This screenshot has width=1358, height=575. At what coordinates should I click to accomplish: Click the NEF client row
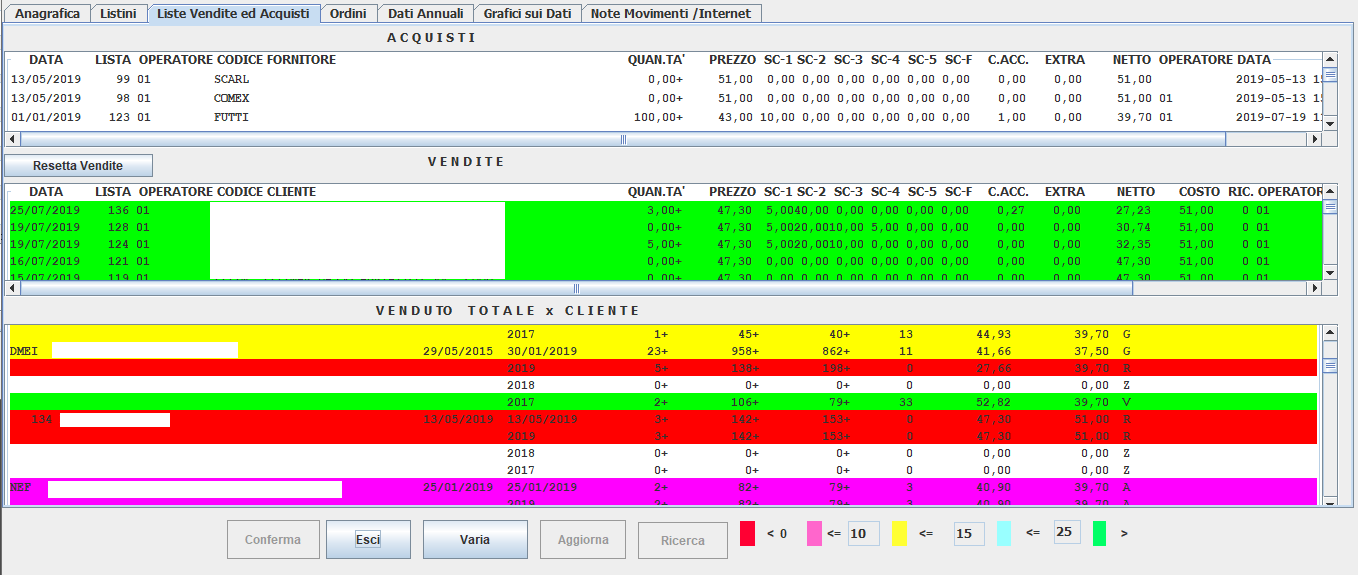(664, 487)
